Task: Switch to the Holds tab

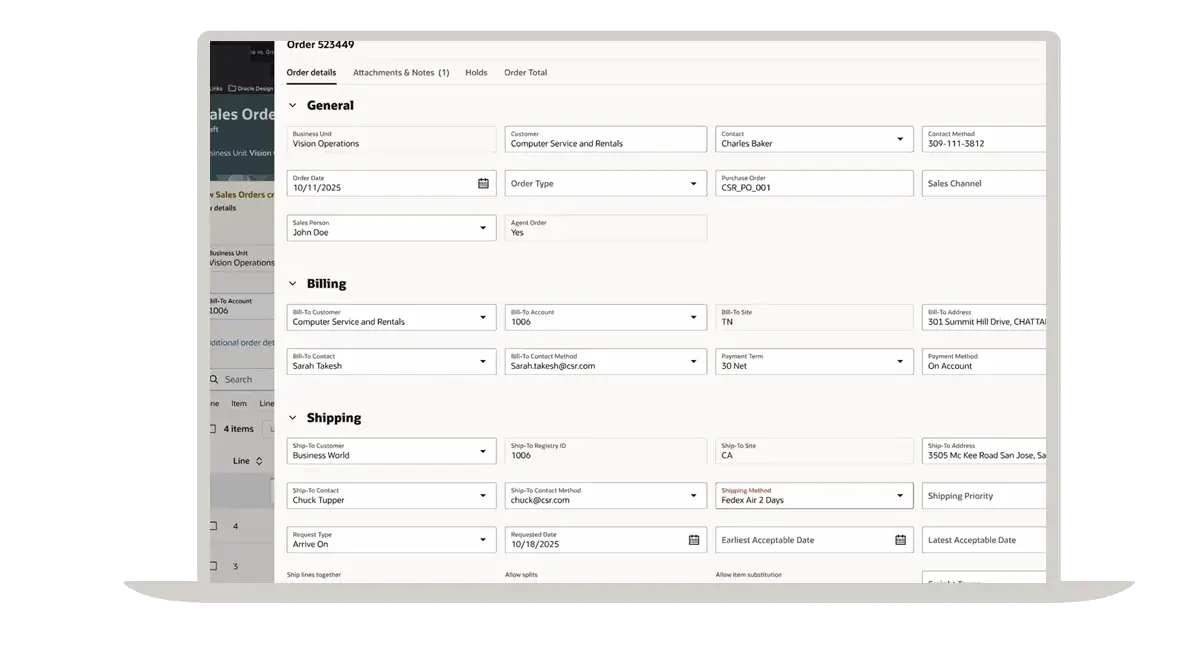Action: [476, 73]
